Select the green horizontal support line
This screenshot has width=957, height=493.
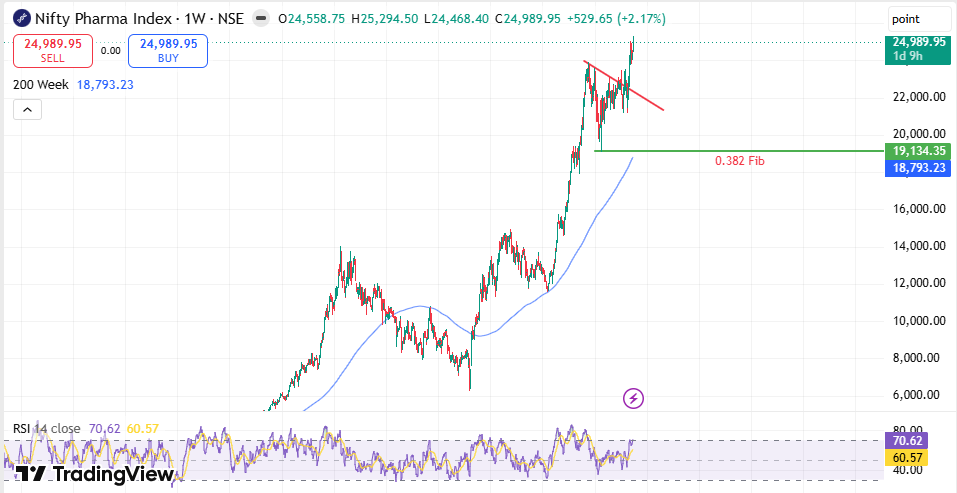coord(739,151)
